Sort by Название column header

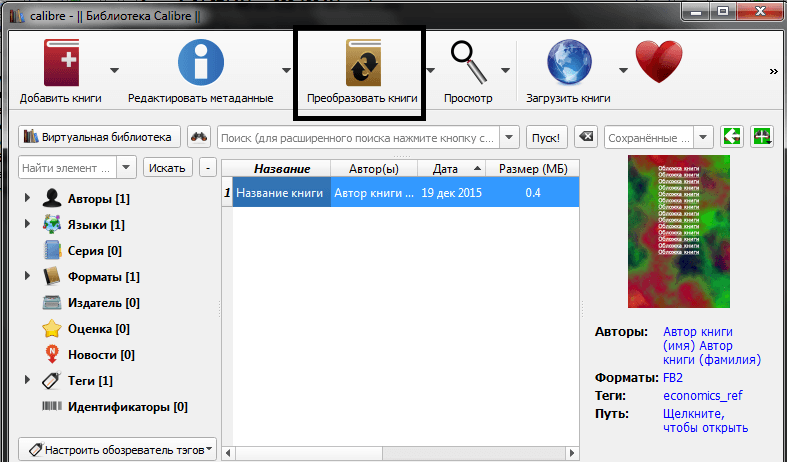282,169
